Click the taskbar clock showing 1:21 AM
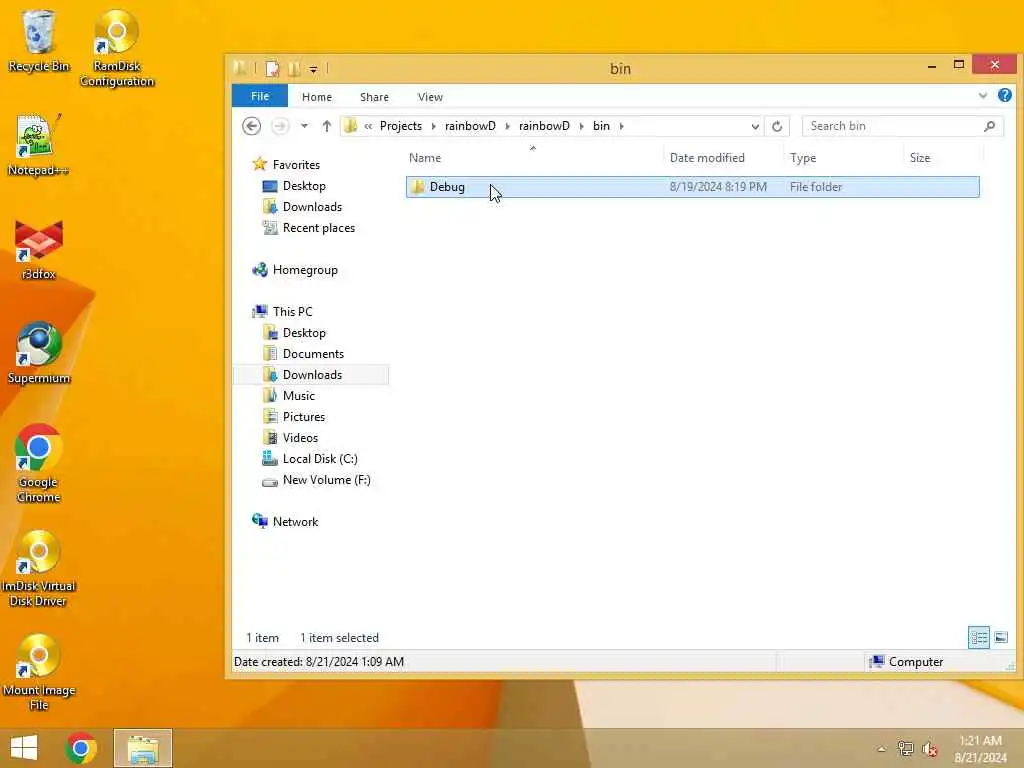The image size is (1024, 768). click(980, 749)
